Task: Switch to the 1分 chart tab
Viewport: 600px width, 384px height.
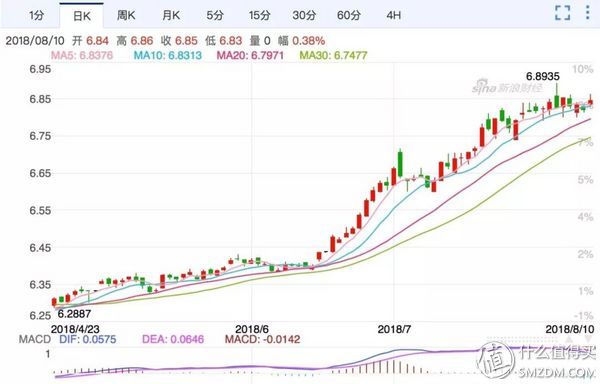Action: point(37,15)
